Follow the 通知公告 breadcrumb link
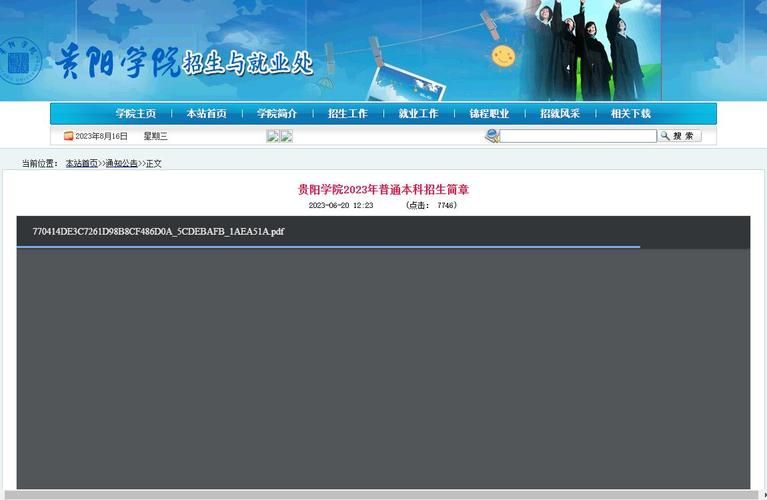The image size is (767, 500). point(122,163)
